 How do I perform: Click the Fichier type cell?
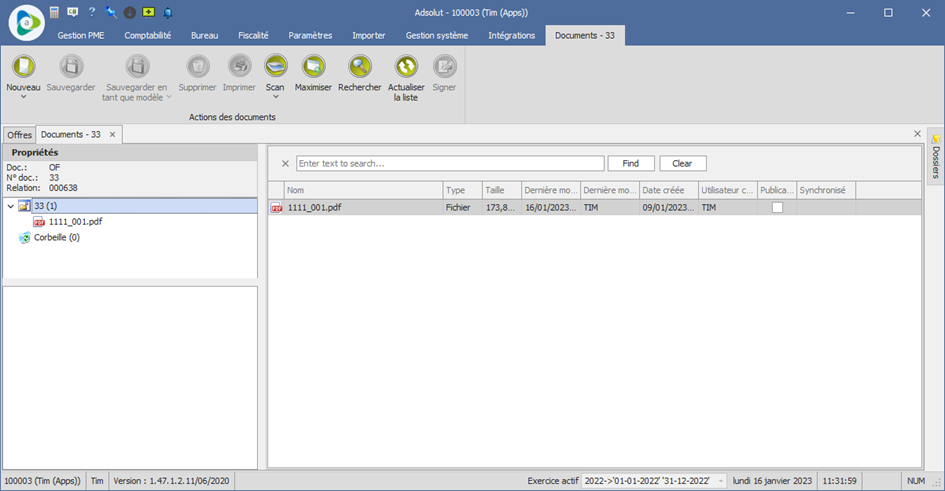tap(462, 207)
